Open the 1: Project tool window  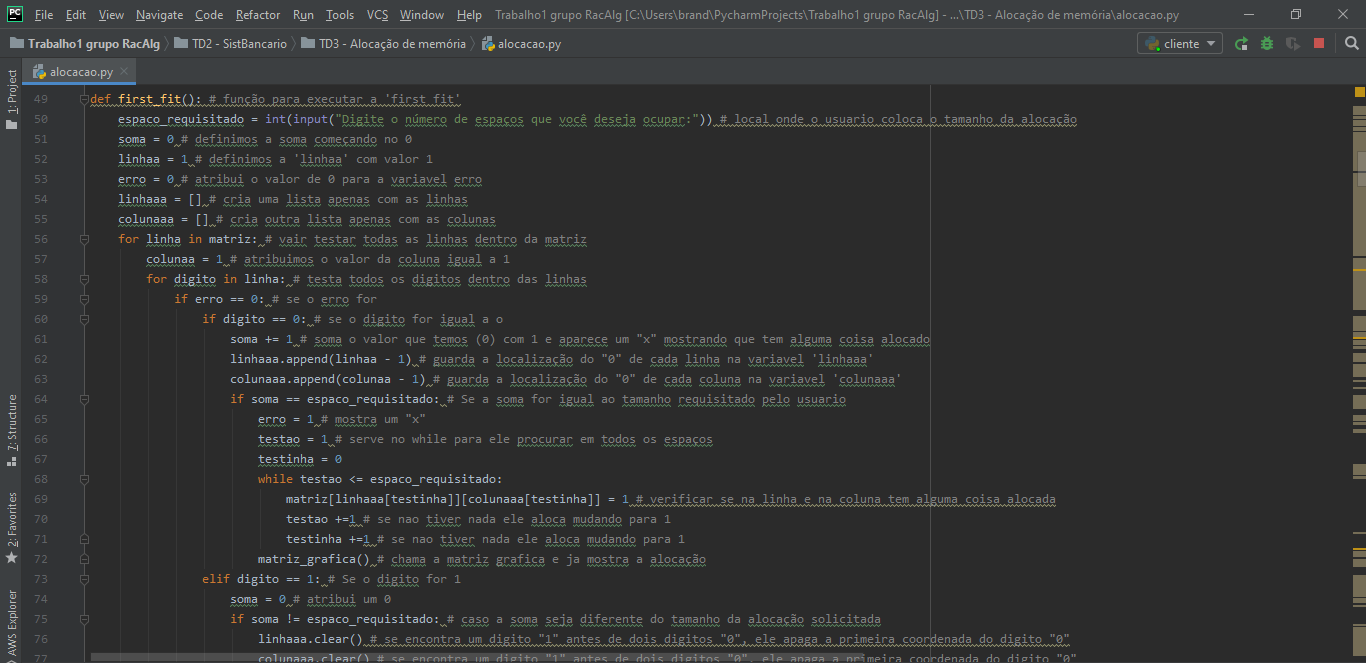coord(12,99)
